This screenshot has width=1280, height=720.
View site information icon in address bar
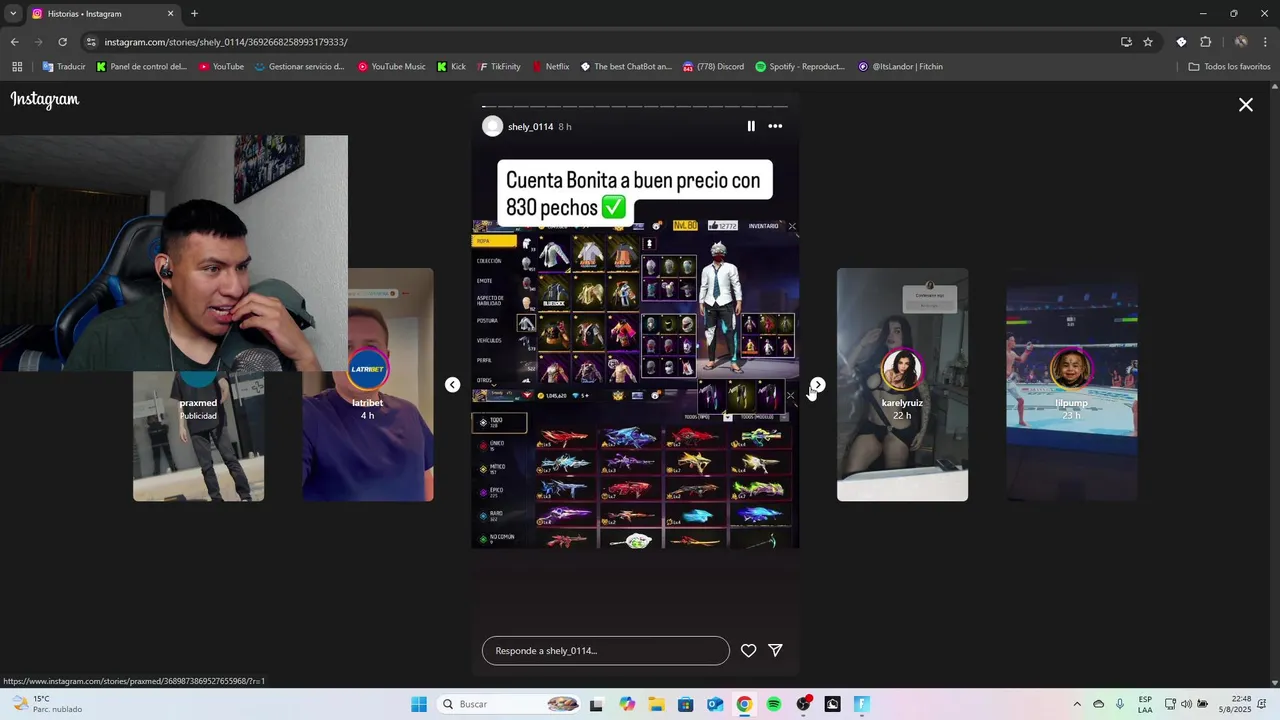pyautogui.click(x=91, y=42)
